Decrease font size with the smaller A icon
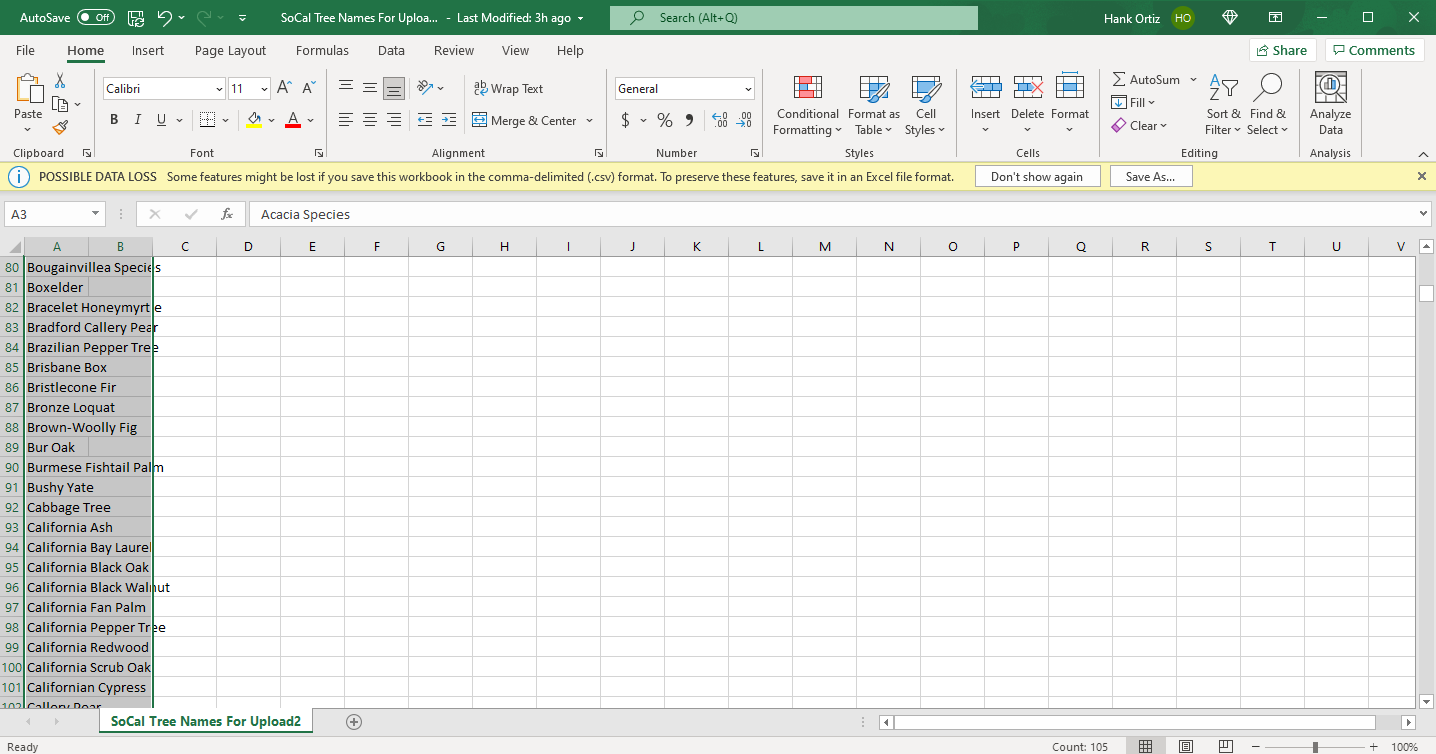1436x754 pixels. click(307, 89)
